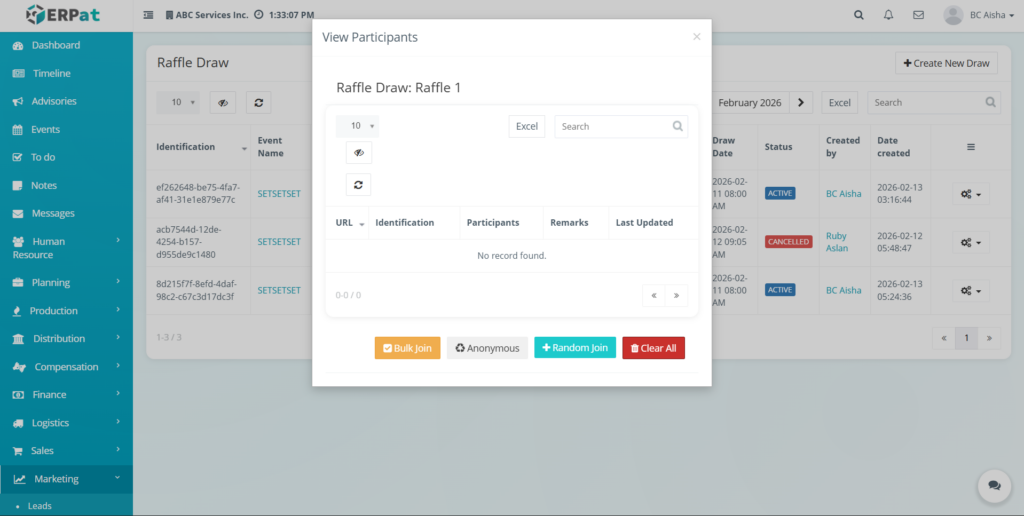
Task: Toggle the sidebar hamburger menu icon
Action: click(149, 15)
